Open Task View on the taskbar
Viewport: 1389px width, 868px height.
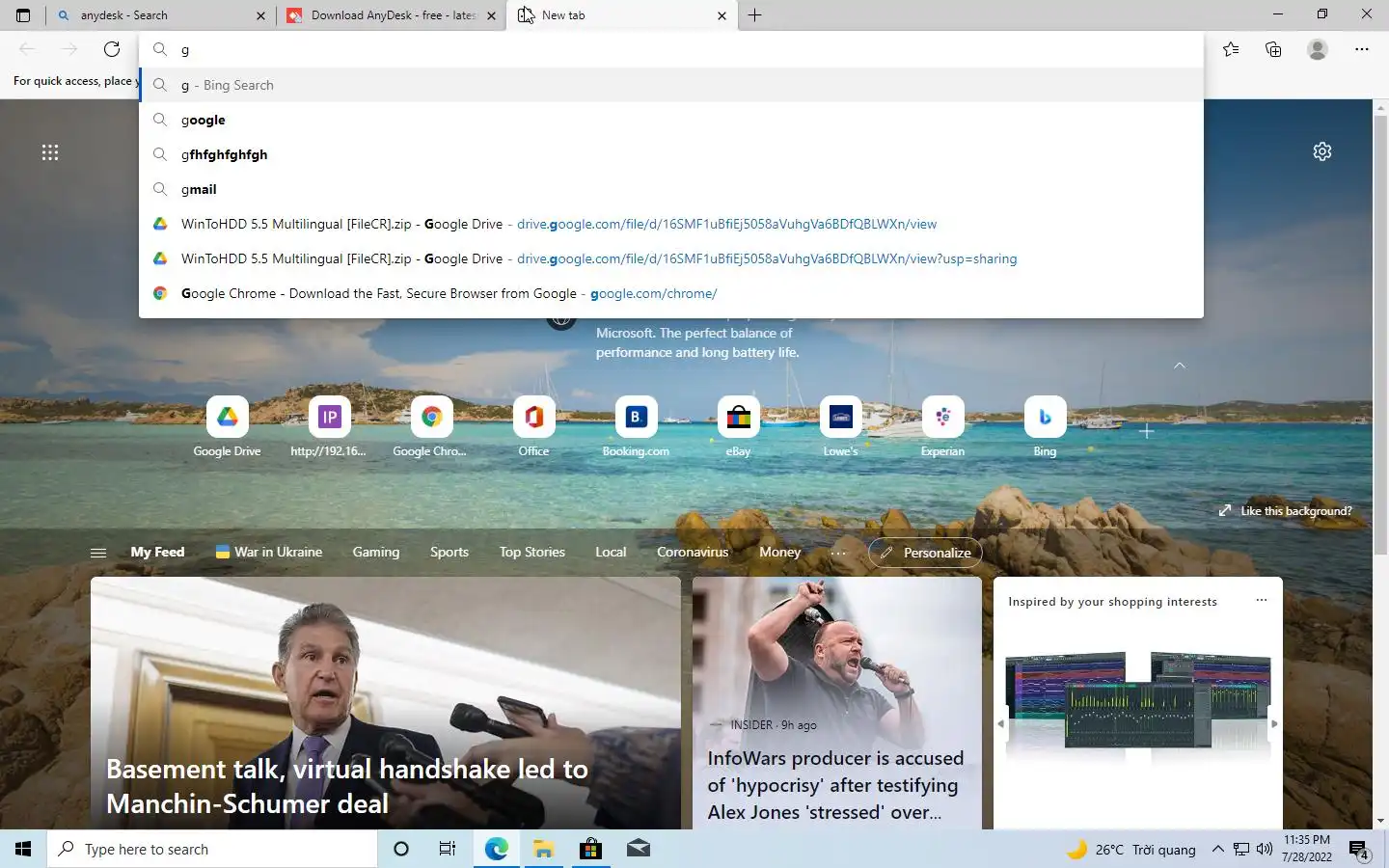pyautogui.click(x=448, y=849)
